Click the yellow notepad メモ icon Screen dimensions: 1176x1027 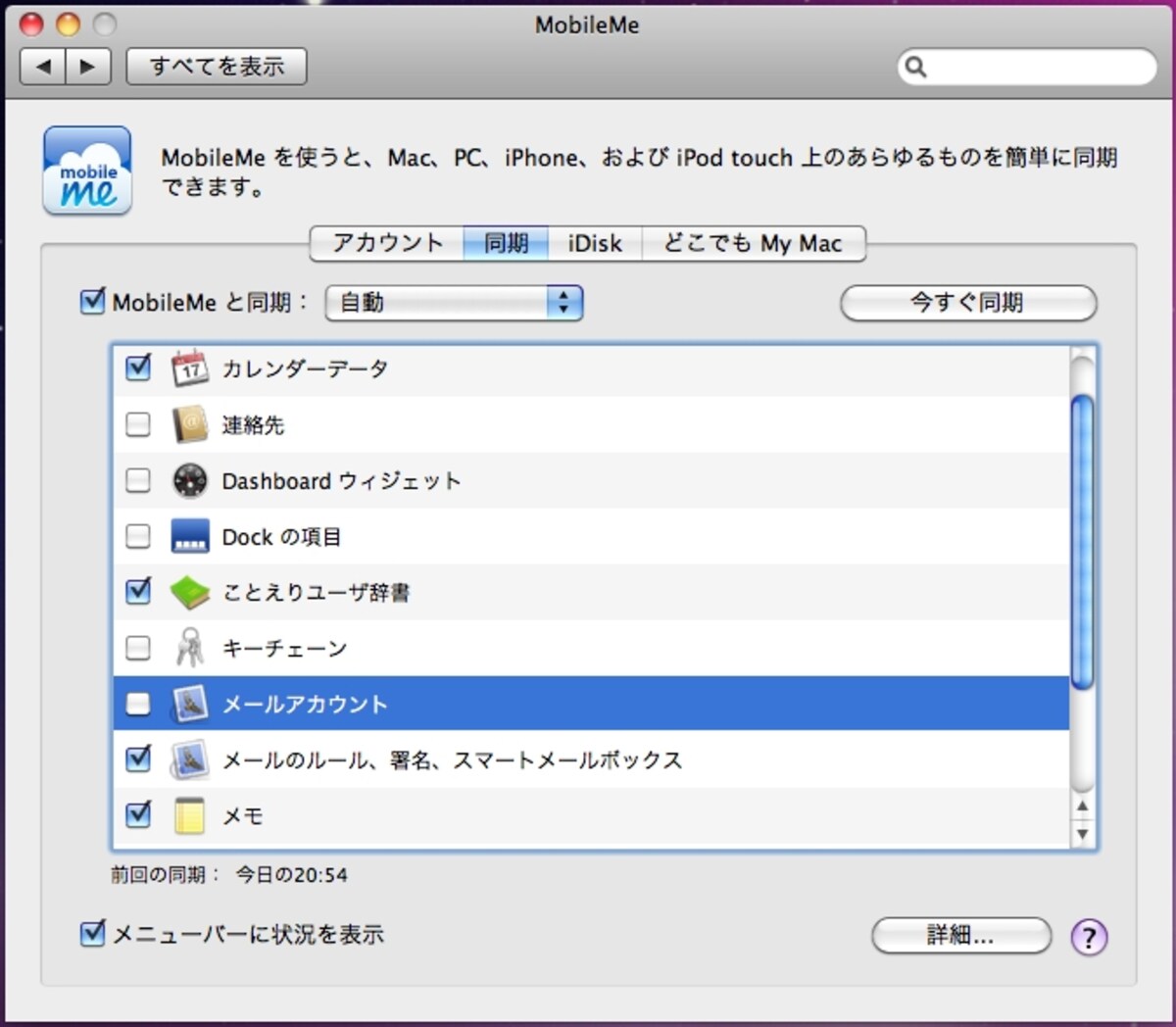pos(189,815)
